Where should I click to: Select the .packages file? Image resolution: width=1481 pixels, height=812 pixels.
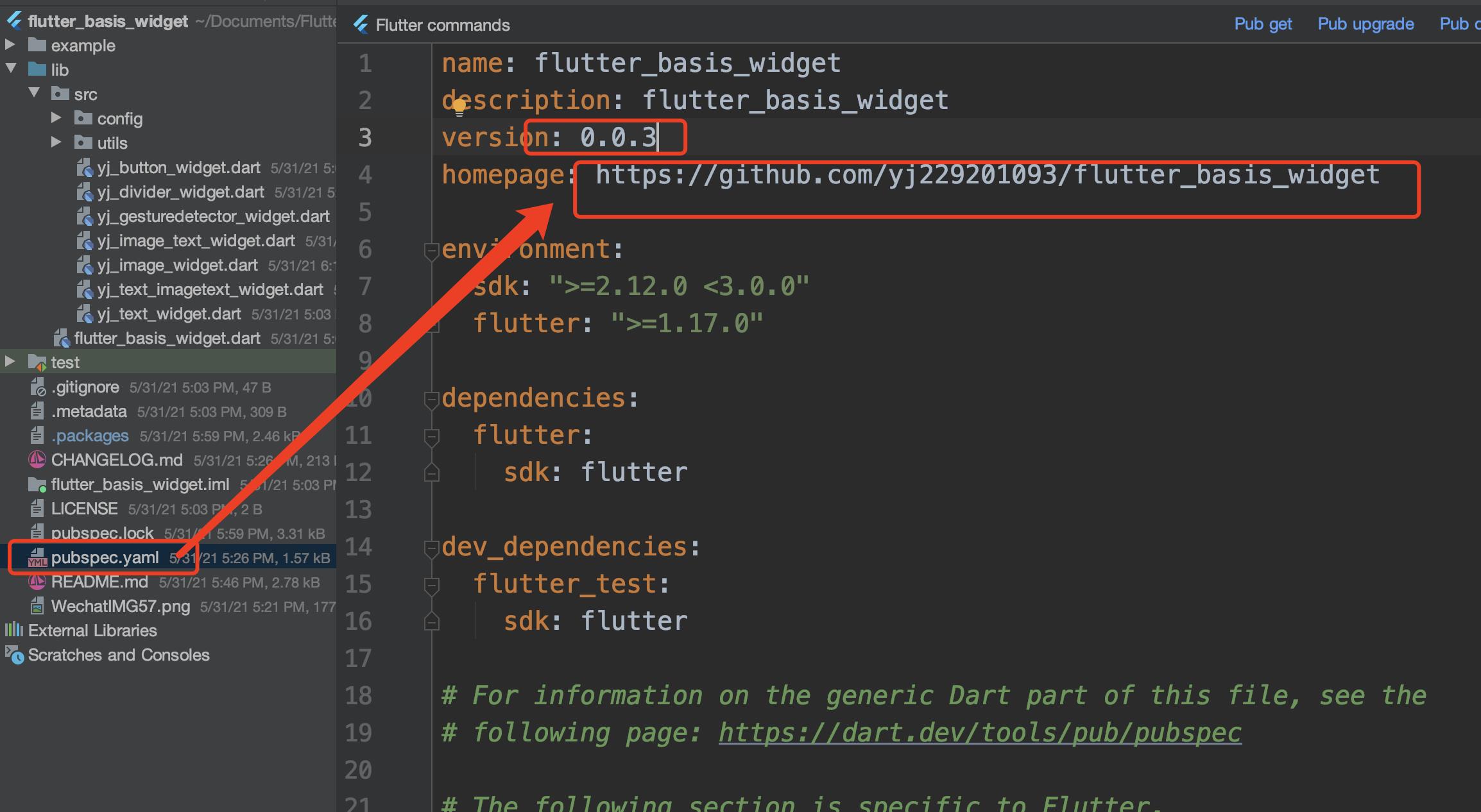pos(90,436)
